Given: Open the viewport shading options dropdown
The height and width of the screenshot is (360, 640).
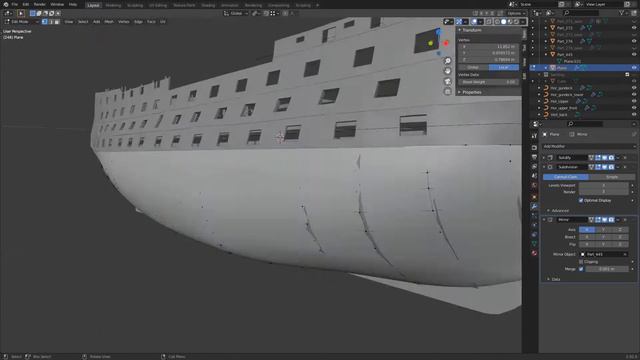Looking at the screenshot, I should (x=523, y=22).
